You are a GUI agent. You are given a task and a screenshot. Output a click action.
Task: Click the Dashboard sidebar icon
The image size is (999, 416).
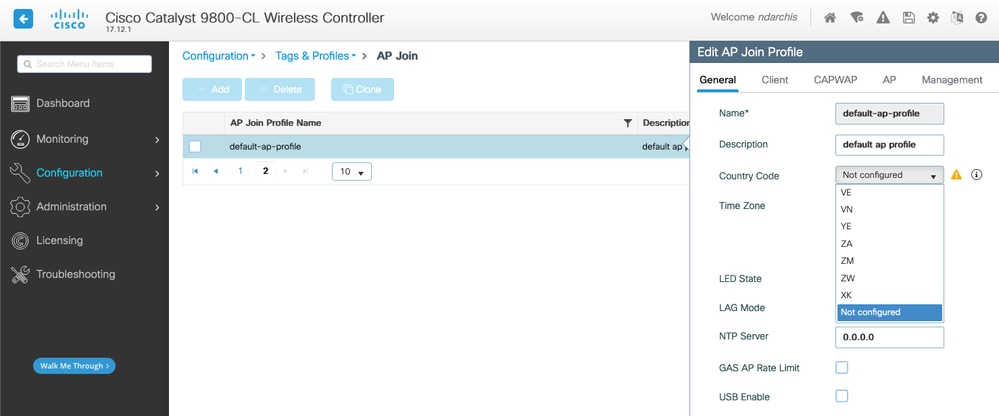pos(20,104)
